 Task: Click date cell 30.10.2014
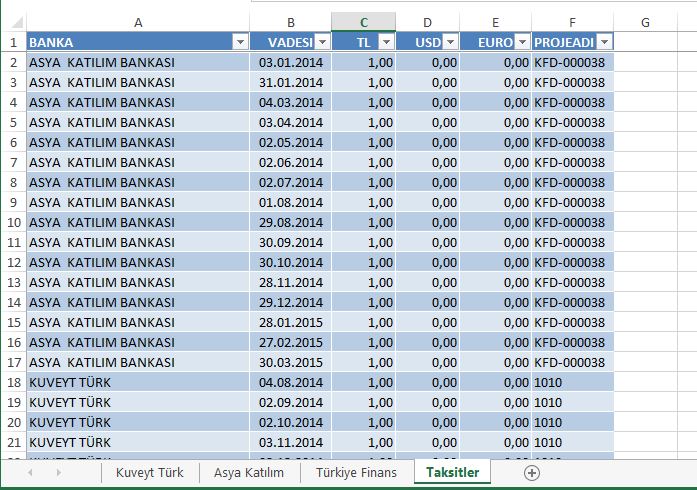click(x=291, y=262)
